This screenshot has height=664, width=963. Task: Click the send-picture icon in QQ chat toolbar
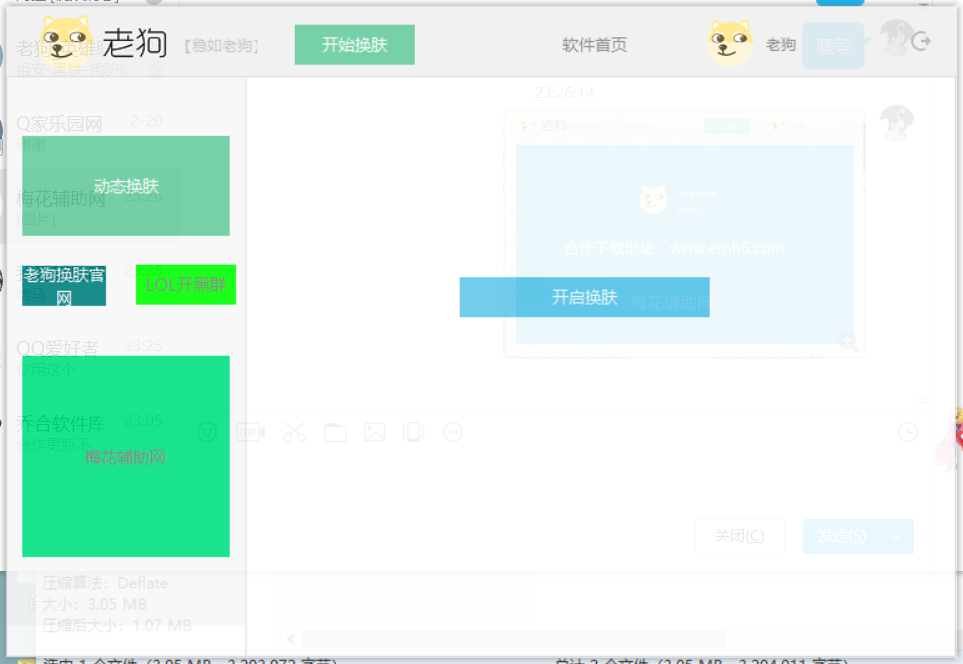[375, 432]
